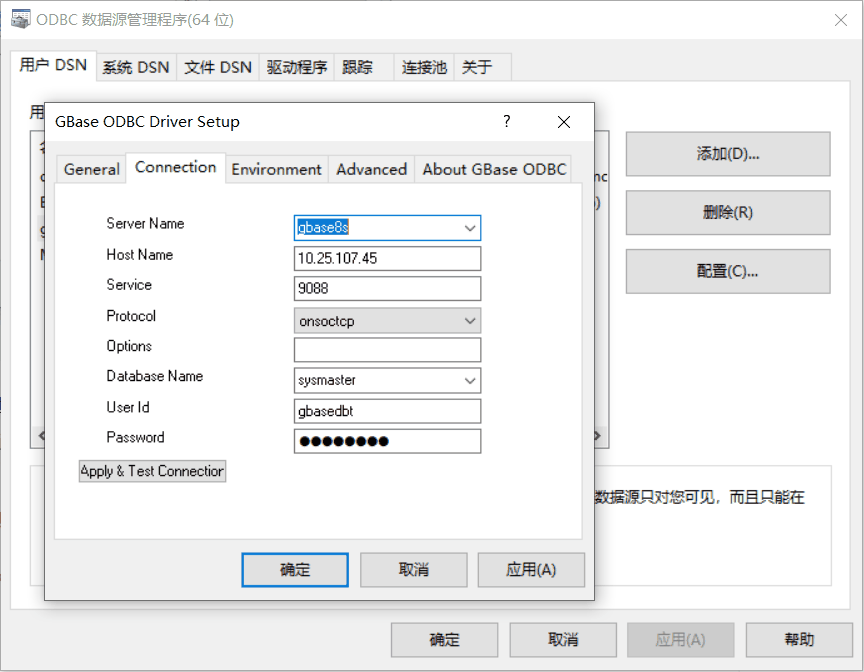
Task: Click 取消 in the ODBC administrator window
Action: click(563, 640)
